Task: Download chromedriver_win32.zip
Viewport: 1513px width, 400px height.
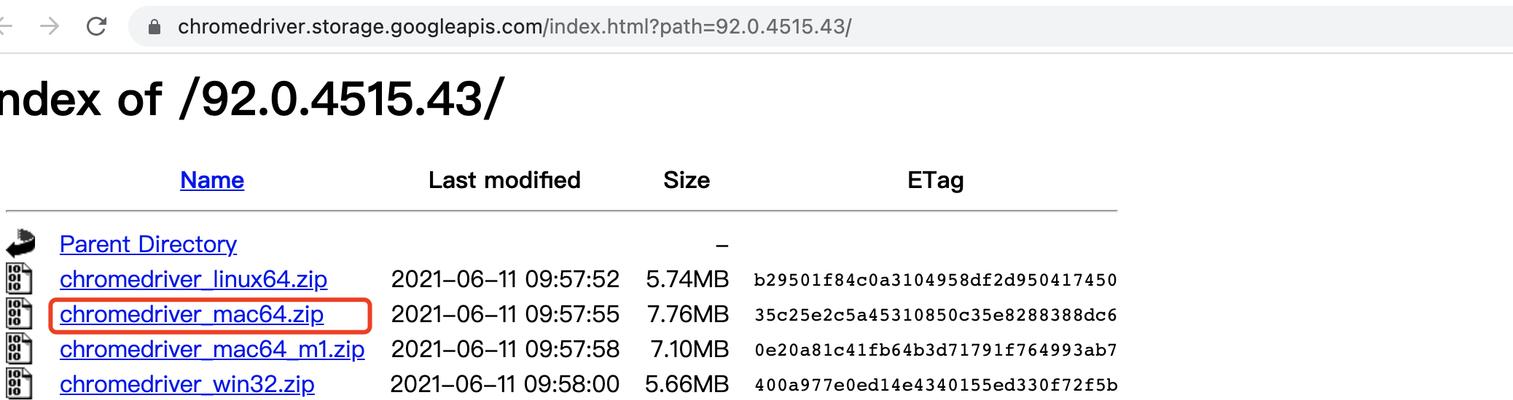Action: [187, 384]
